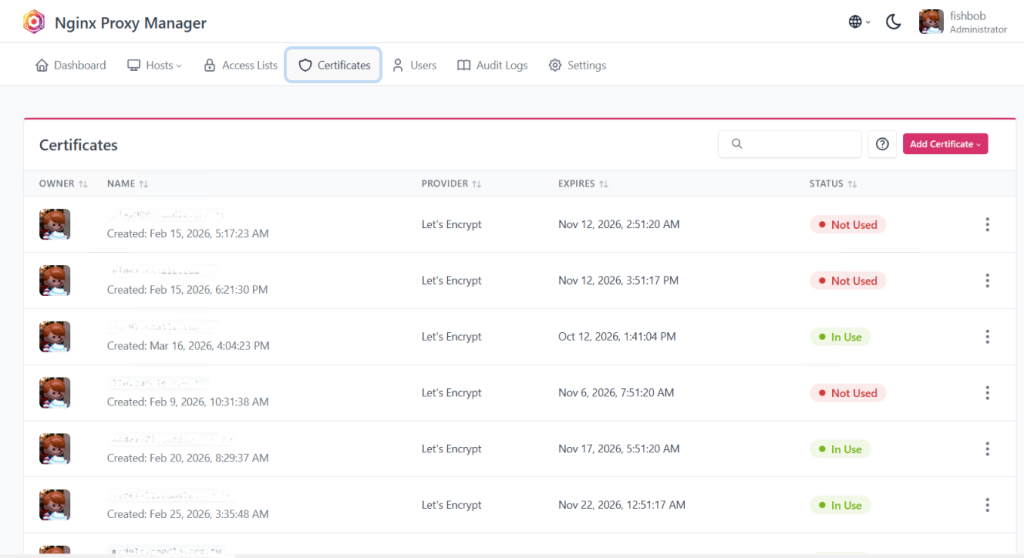Click Not Used badge expiring Nov 6

tap(848, 393)
